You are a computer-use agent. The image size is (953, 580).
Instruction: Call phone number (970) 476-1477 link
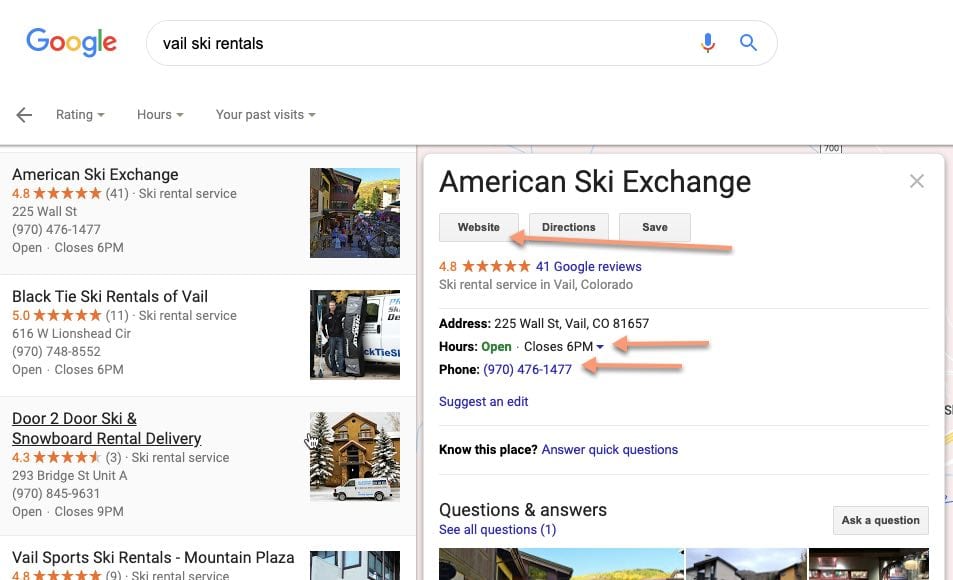pos(528,370)
